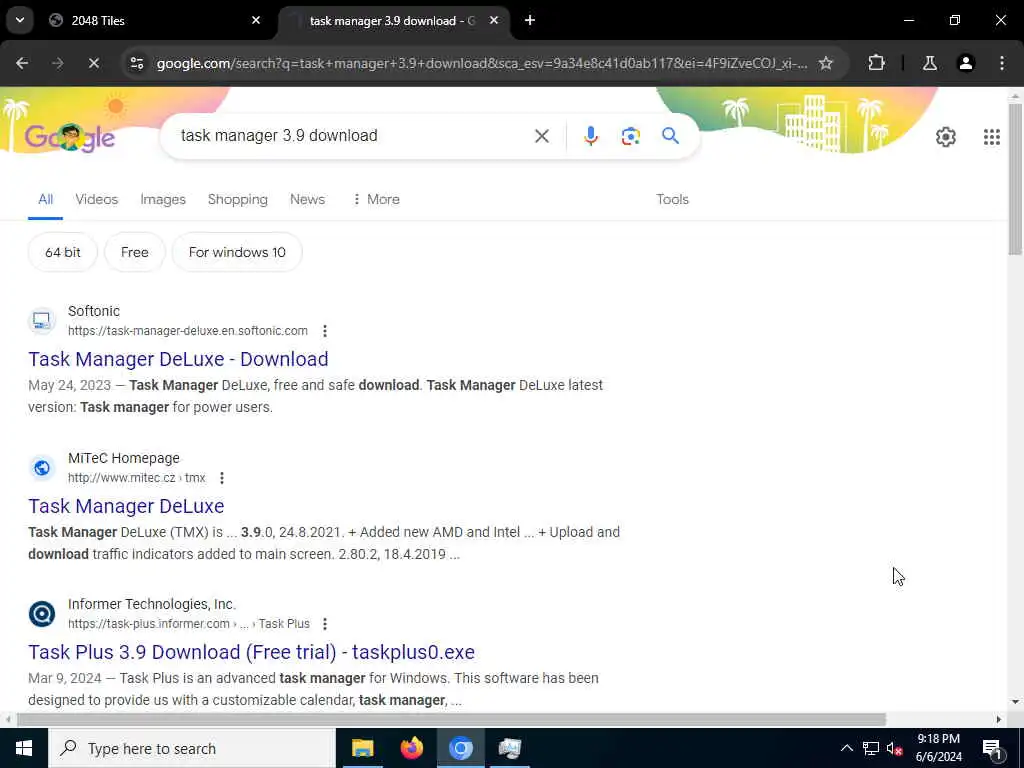Image resolution: width=1024 pixels, height=768 pixels.
Task: Switch to Videos results
Action: pos(97,199)
